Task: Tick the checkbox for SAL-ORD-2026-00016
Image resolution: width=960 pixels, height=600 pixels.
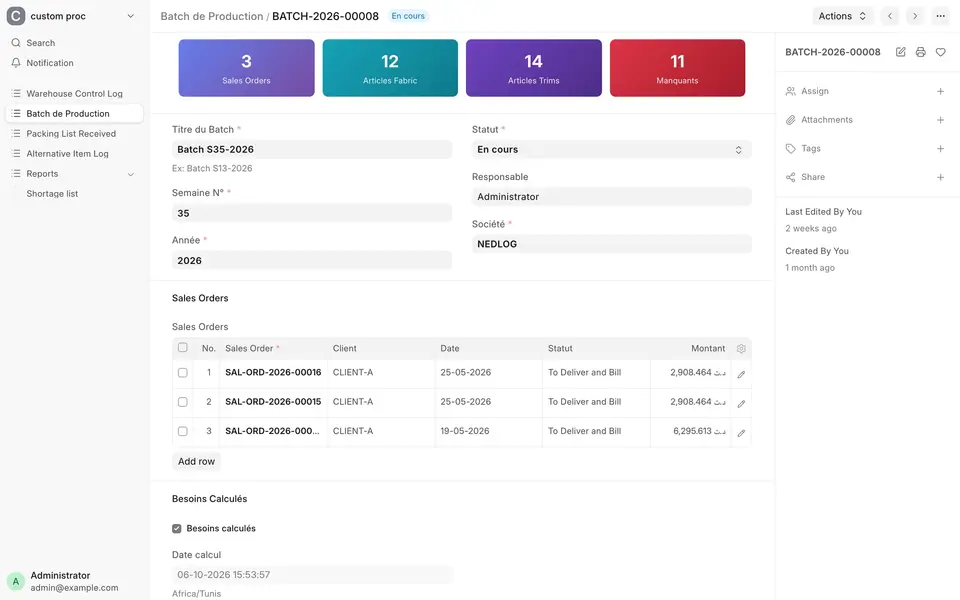Action: coord(182,372)
